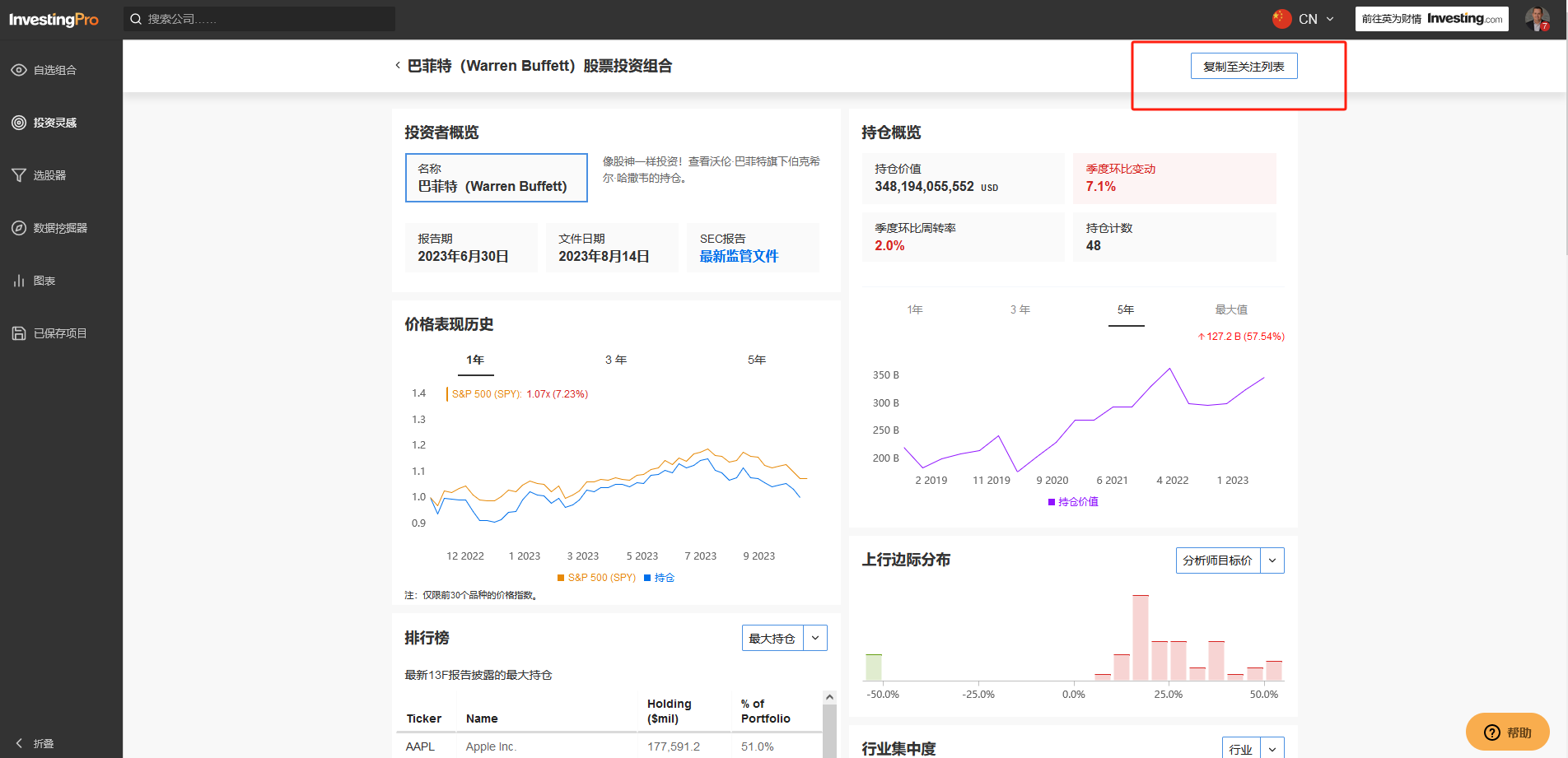Switch price history to 3 年 tab
1568x758 pixels.
point(616,360)
